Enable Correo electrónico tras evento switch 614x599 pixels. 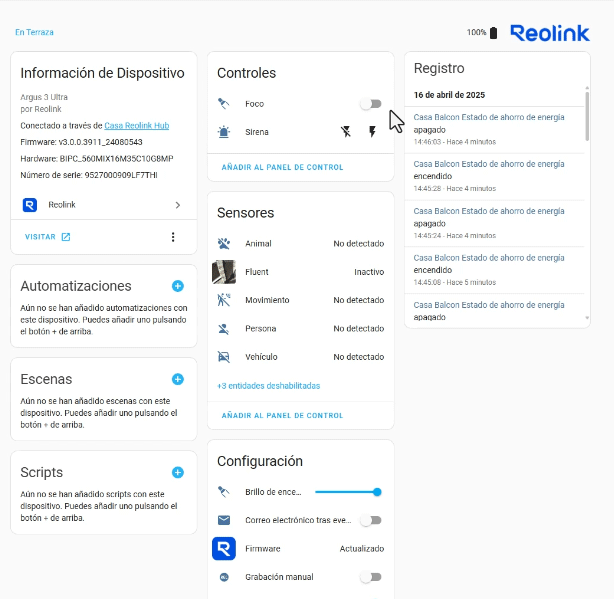[x=371, y=520]
